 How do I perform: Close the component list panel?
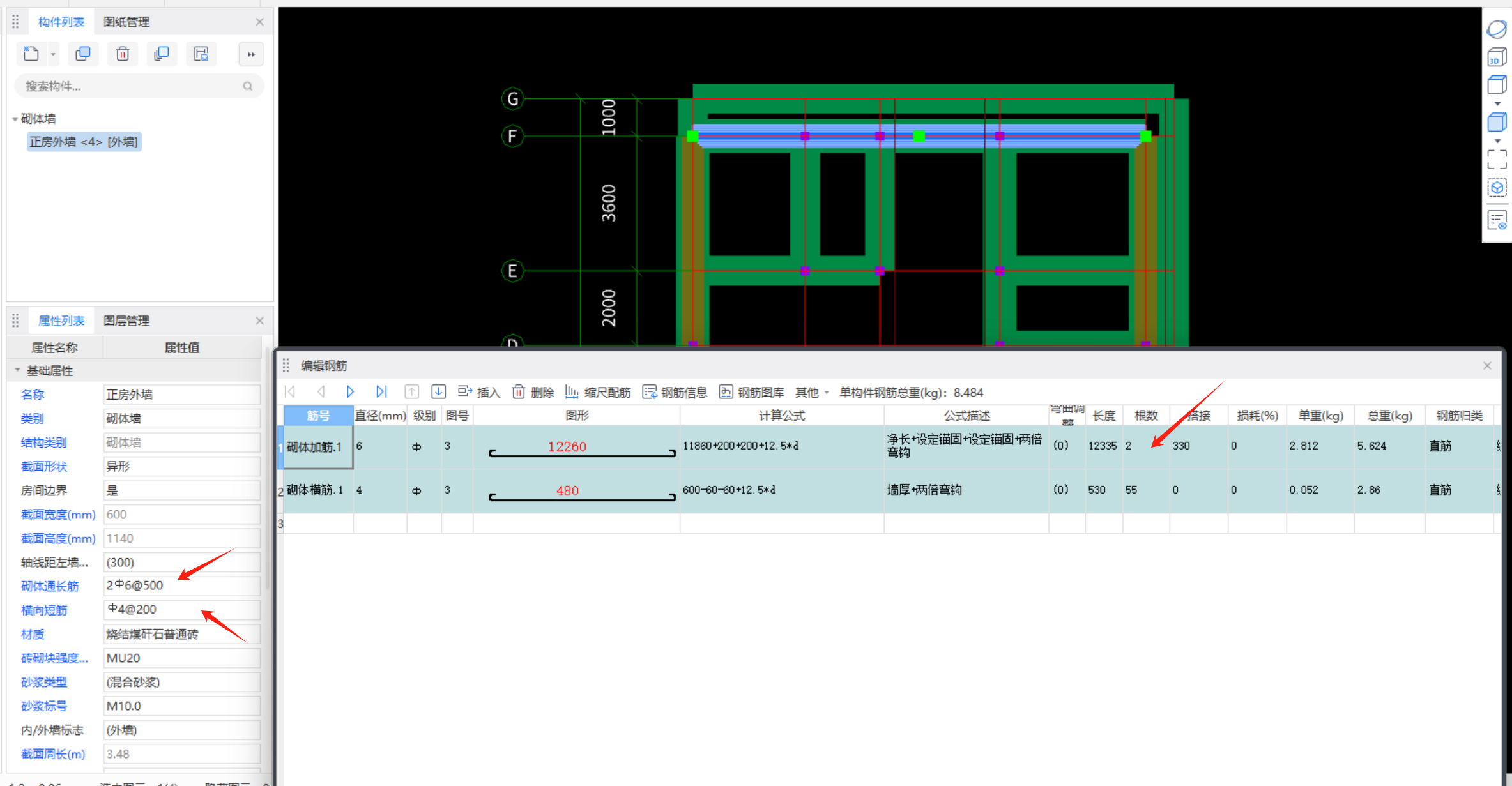point(259,22)
